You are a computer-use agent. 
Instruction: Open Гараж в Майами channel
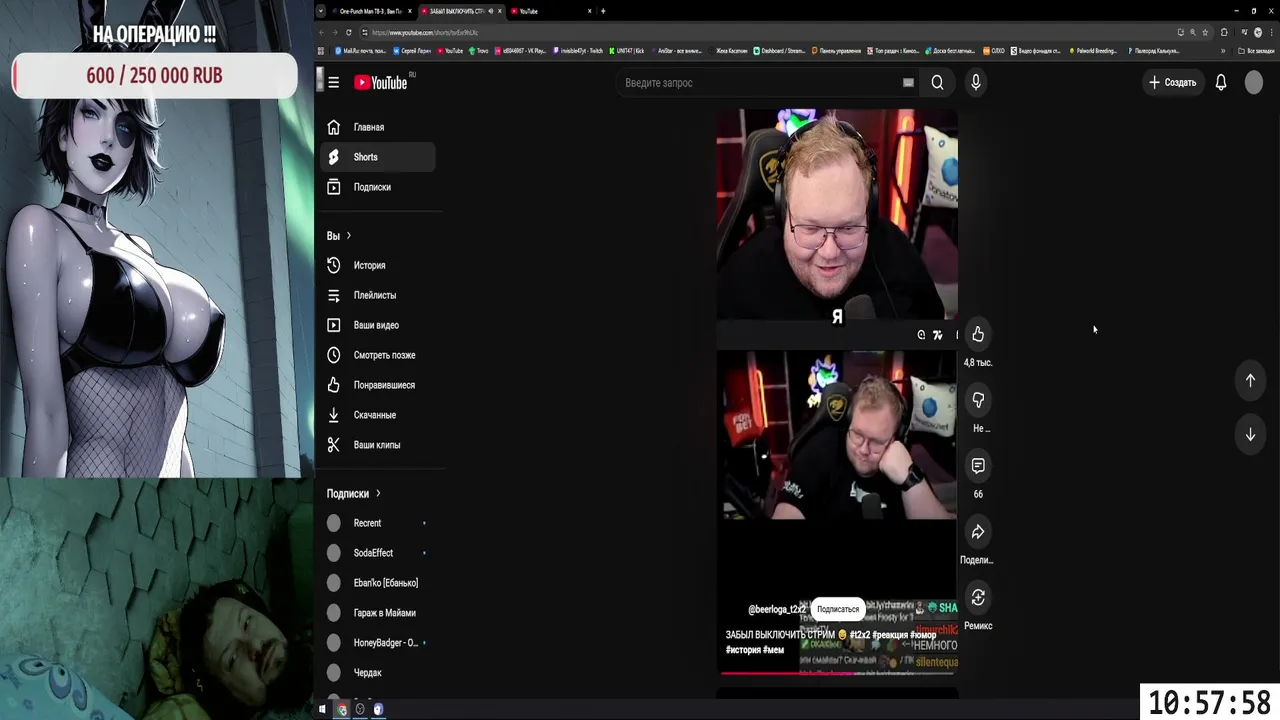[377, 613]
